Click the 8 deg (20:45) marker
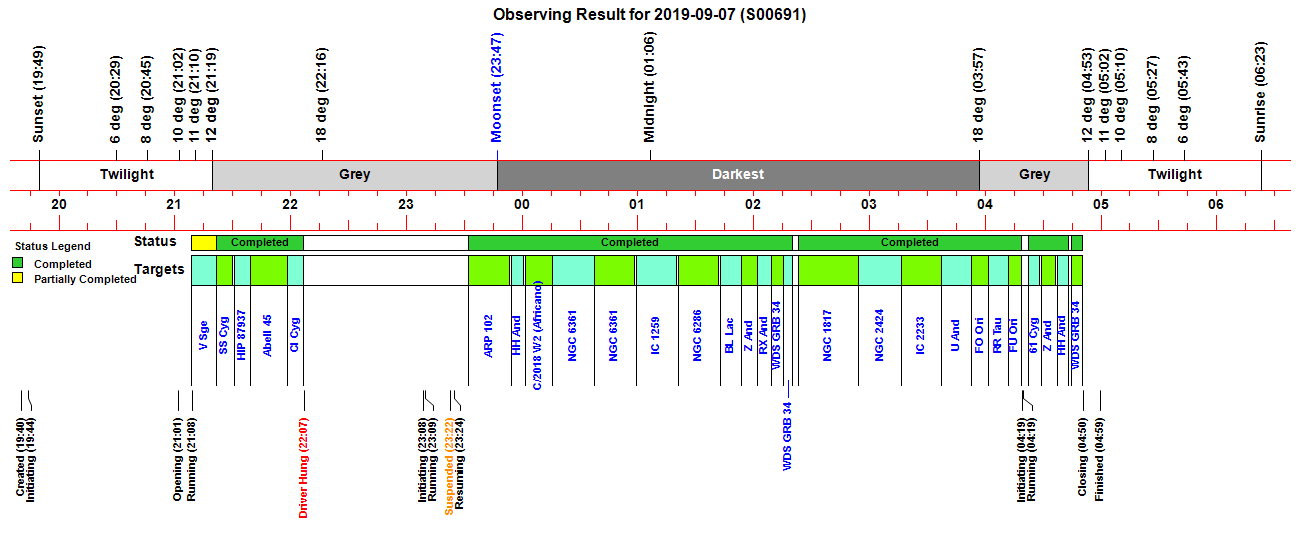The width and height of the screenshot is (1300, 543). (147, 100)
